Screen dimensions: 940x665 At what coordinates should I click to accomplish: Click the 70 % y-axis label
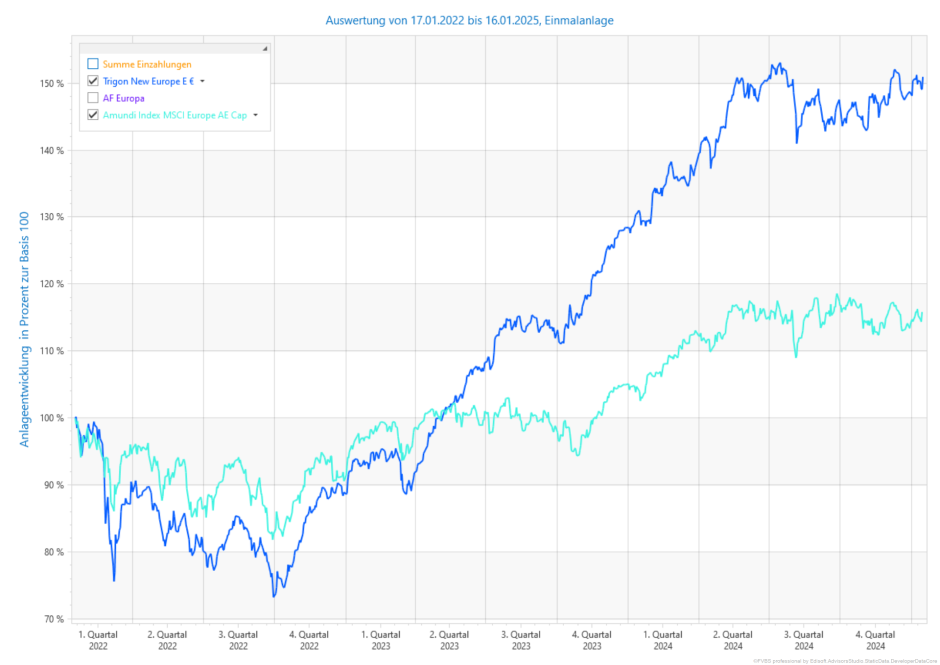click(55, 619)
